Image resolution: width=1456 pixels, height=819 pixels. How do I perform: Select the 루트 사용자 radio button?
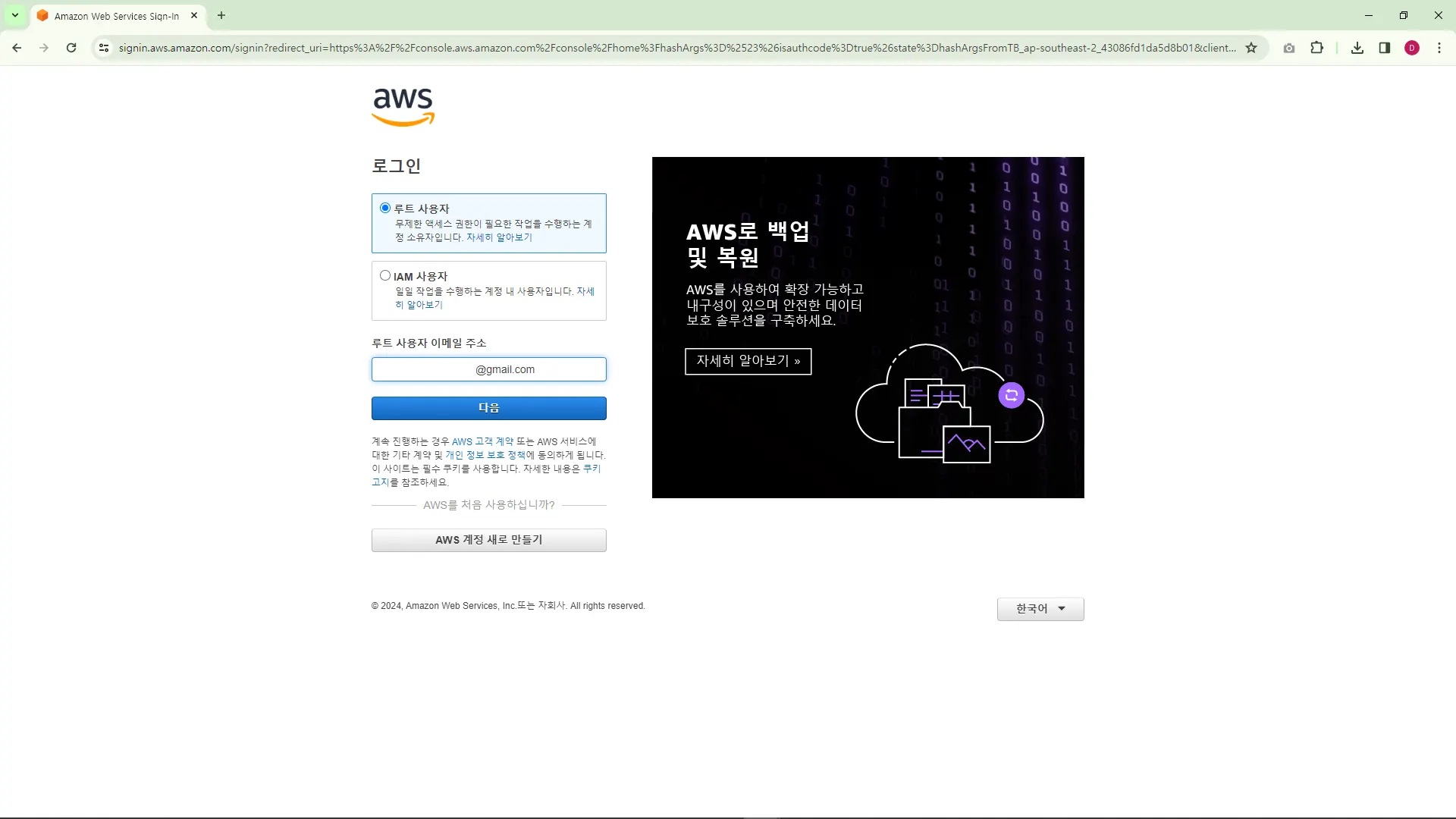(385, 208)
